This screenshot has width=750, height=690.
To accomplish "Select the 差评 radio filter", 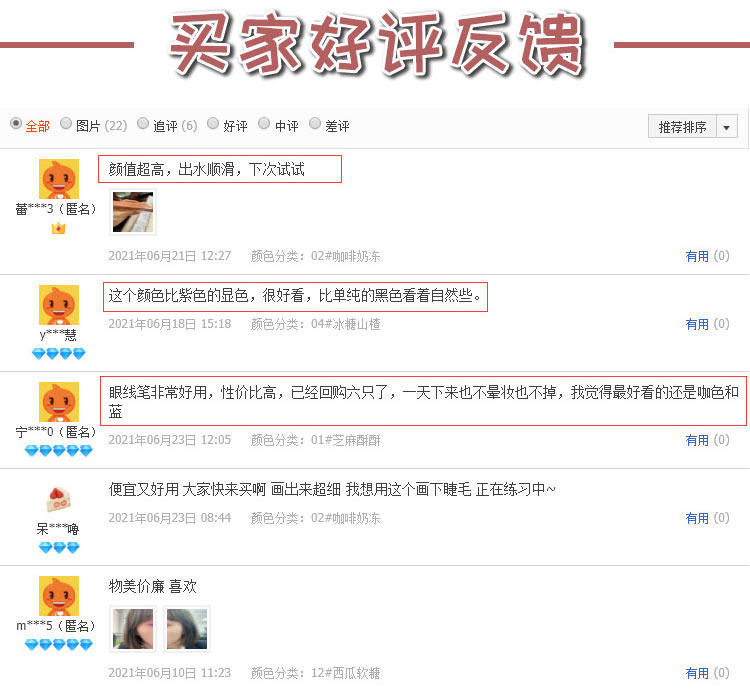I will (x=315, y=123).
